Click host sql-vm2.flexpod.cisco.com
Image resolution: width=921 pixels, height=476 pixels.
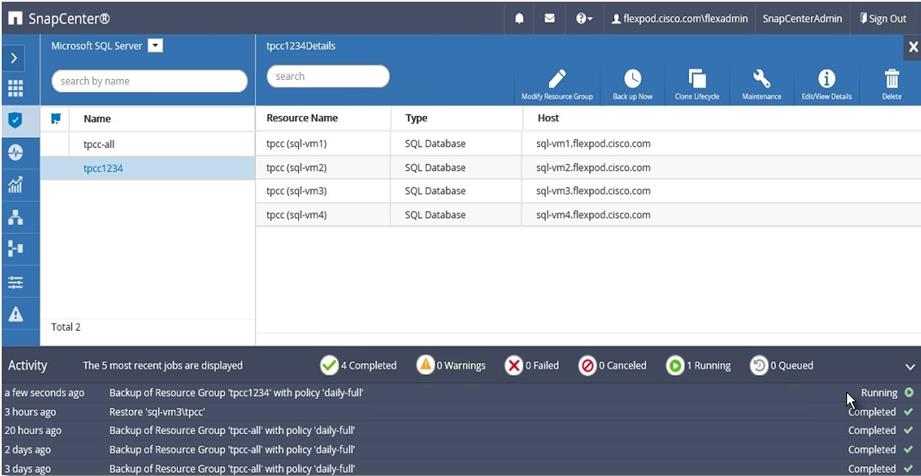[593, 167]
